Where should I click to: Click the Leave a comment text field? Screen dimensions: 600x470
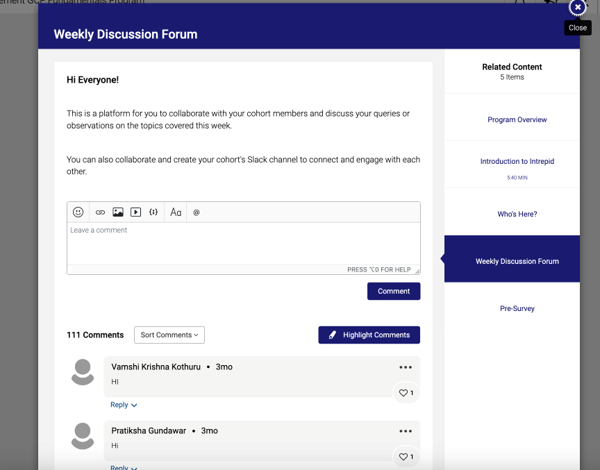pos(243,246)
